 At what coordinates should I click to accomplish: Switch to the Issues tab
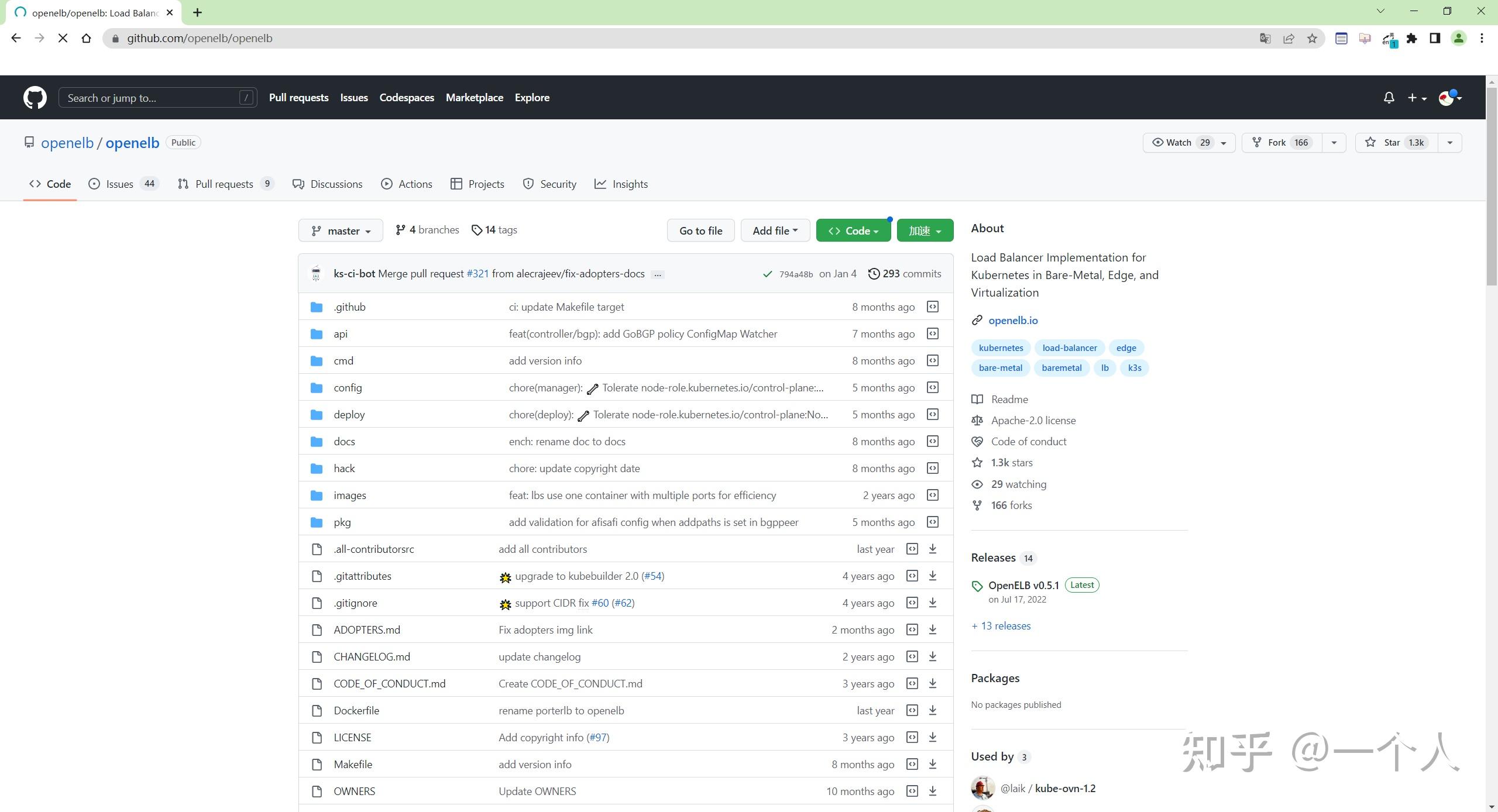[123, 184]
